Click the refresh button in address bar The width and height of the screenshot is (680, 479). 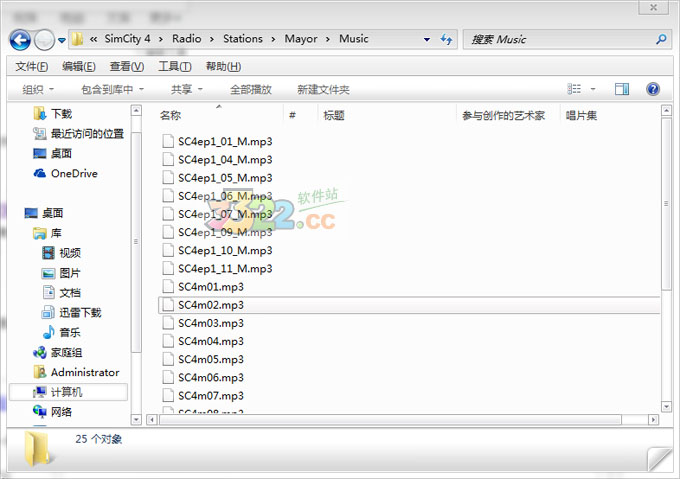pos(446,39)
